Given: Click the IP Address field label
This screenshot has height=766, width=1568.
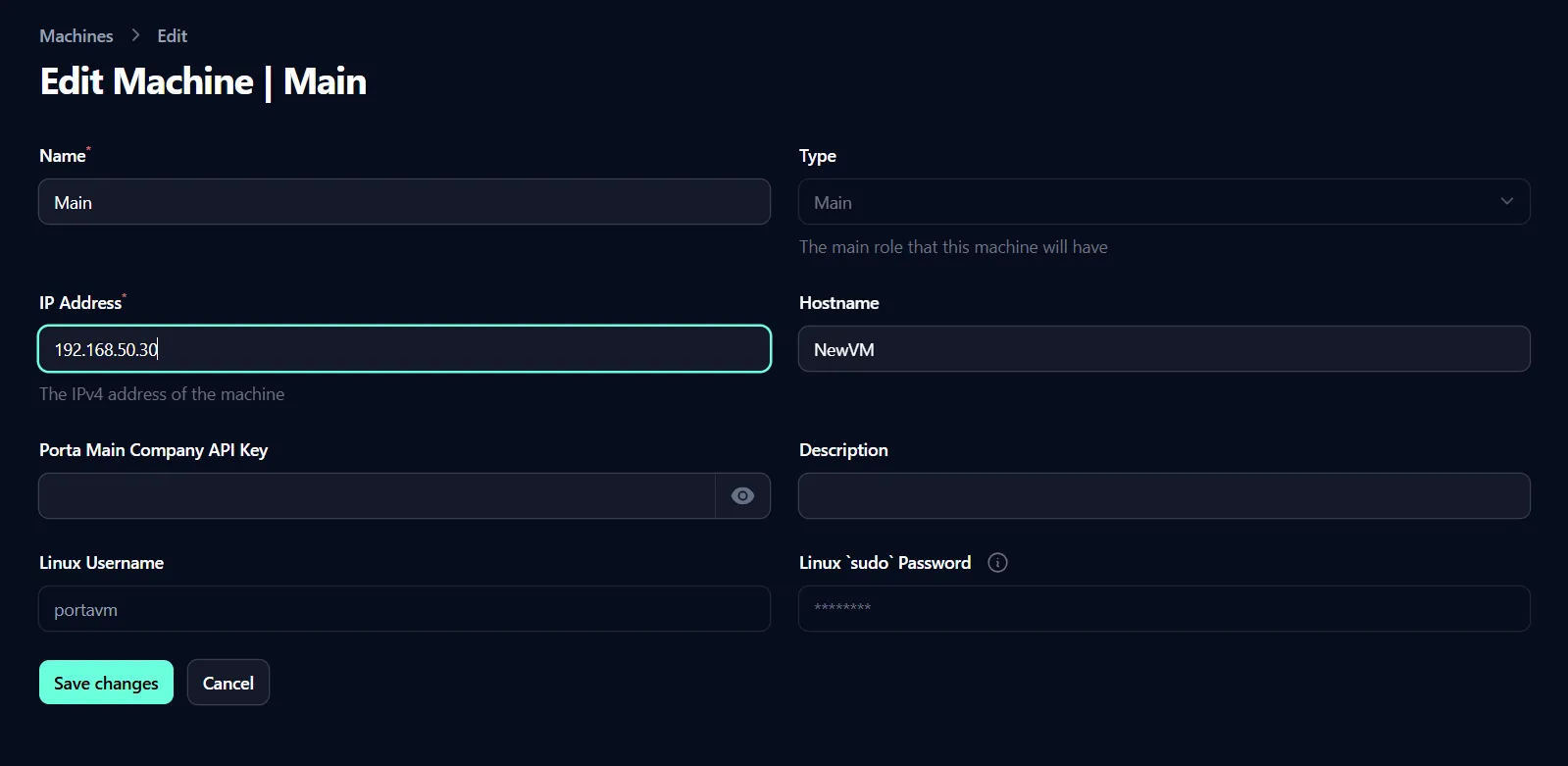Looking at the screenshot, I should [x=80, y=303].
